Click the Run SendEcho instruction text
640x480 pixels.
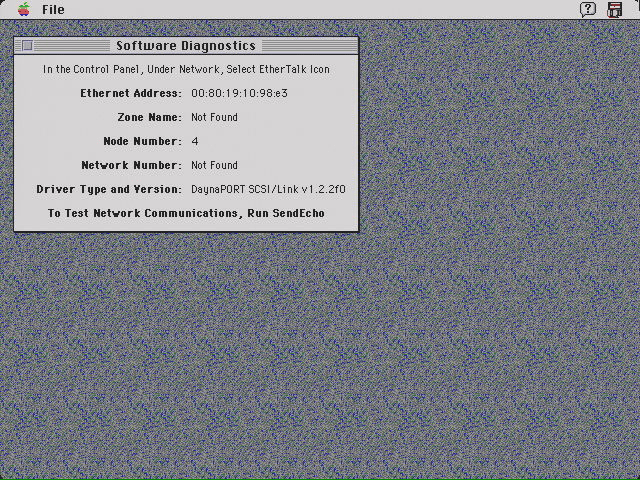point(186,213)
